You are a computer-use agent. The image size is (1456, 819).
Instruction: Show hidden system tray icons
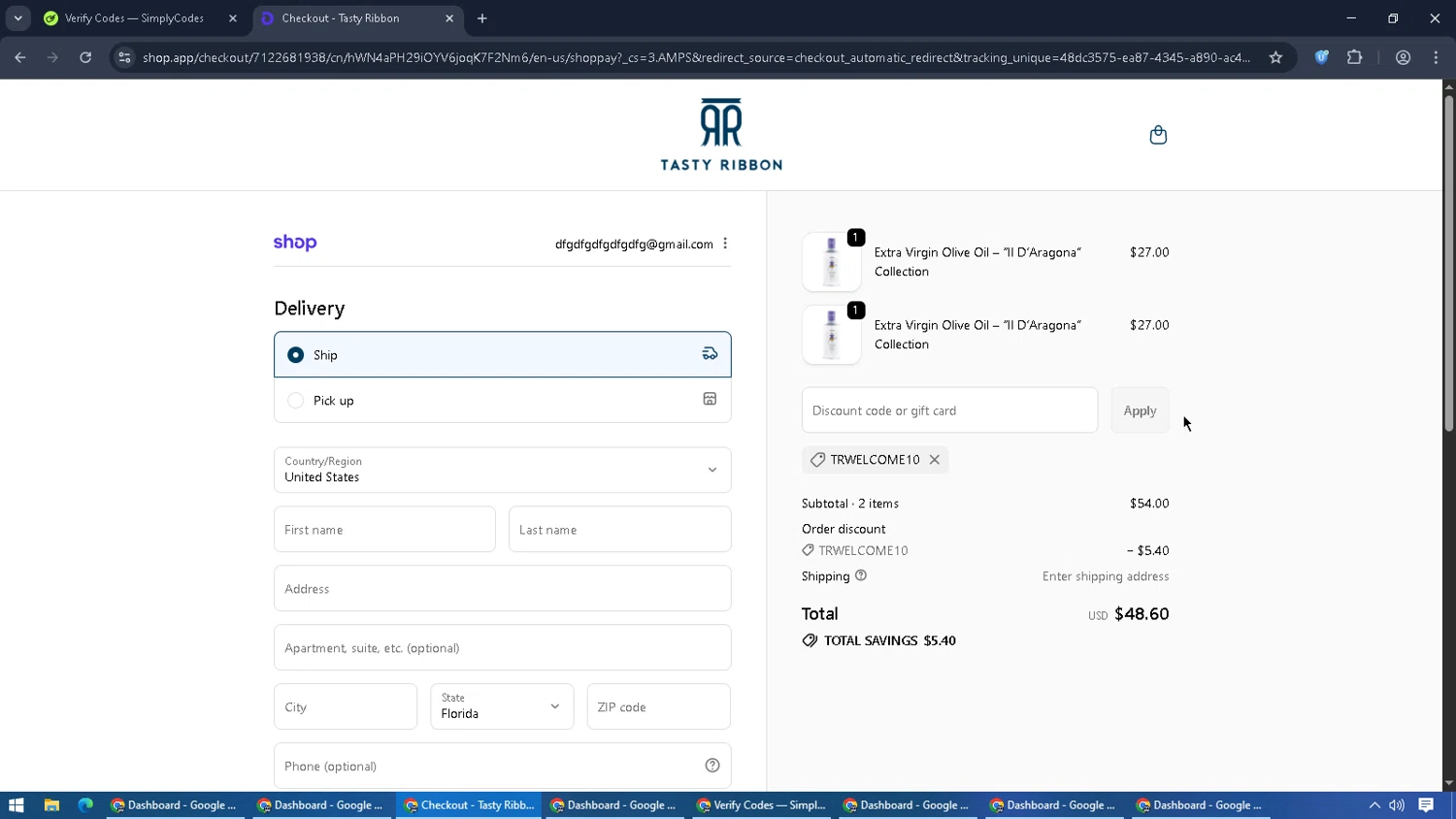[1374, 805]
